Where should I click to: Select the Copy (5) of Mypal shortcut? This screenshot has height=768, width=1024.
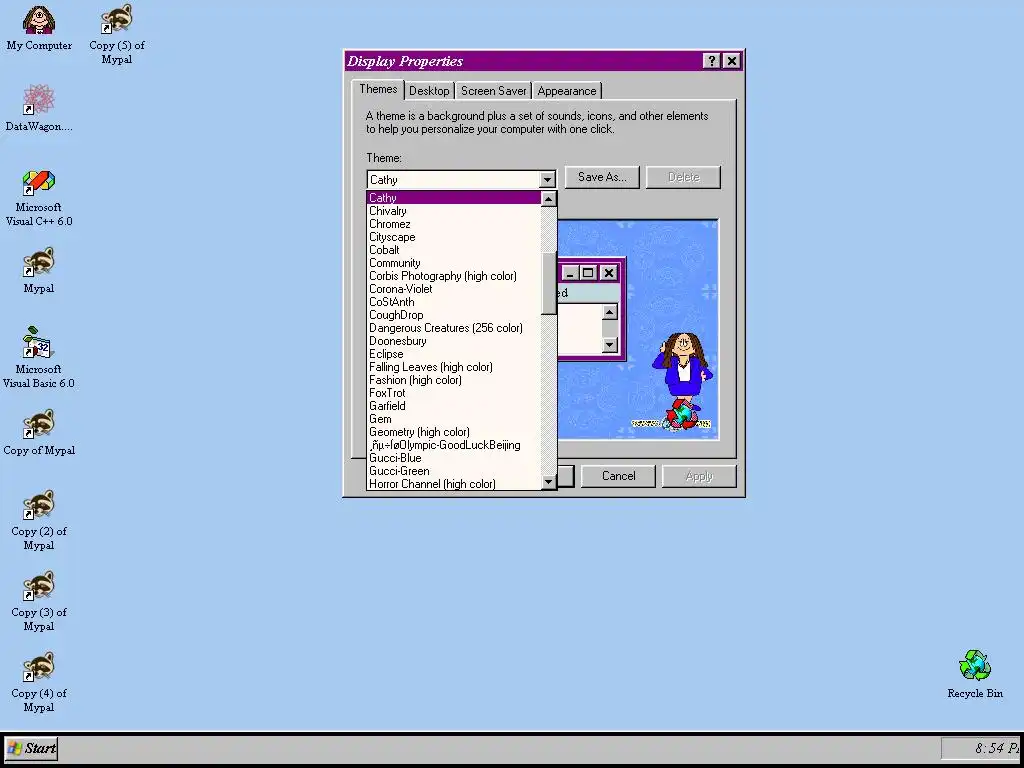[116, 34]
